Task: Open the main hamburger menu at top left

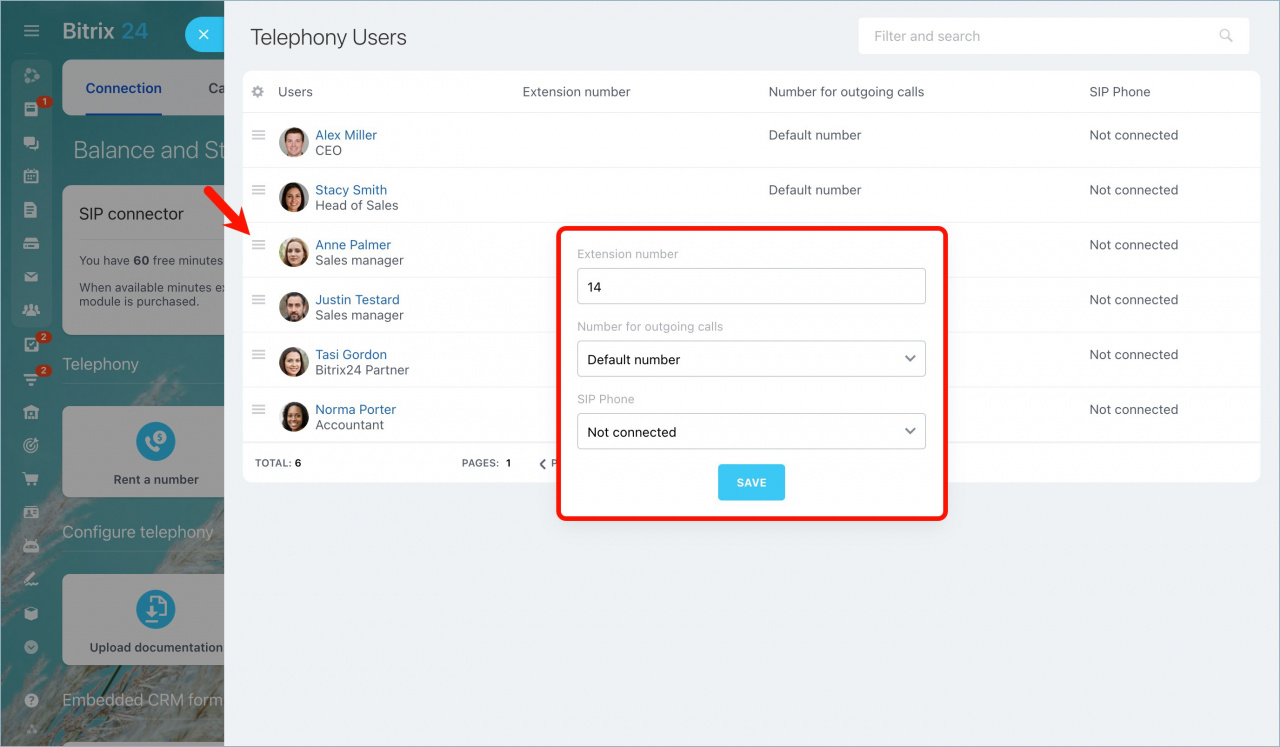Action: pos(31,31)
